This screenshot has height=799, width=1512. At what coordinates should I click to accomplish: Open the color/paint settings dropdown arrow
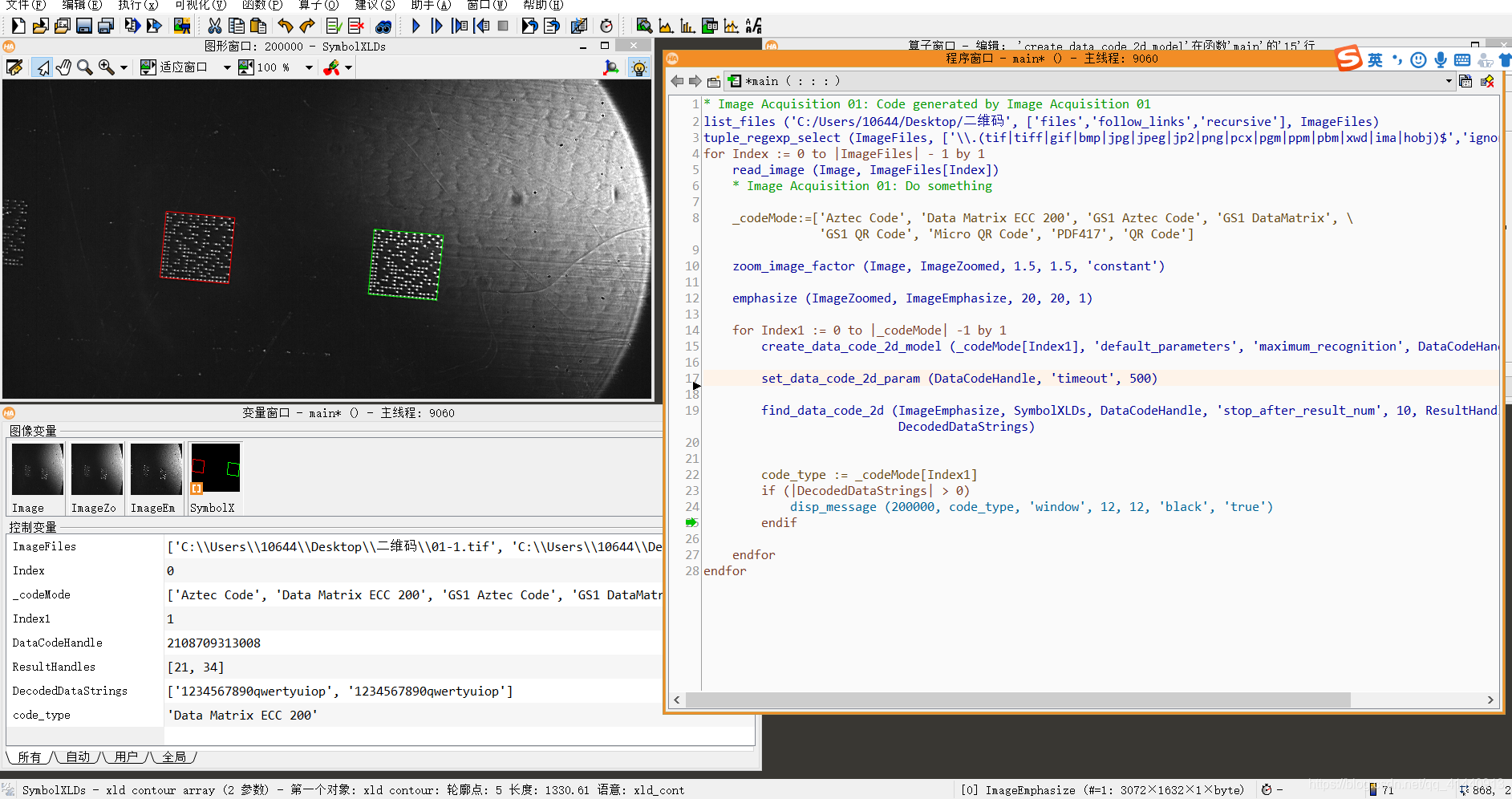(x=349, y=68)
